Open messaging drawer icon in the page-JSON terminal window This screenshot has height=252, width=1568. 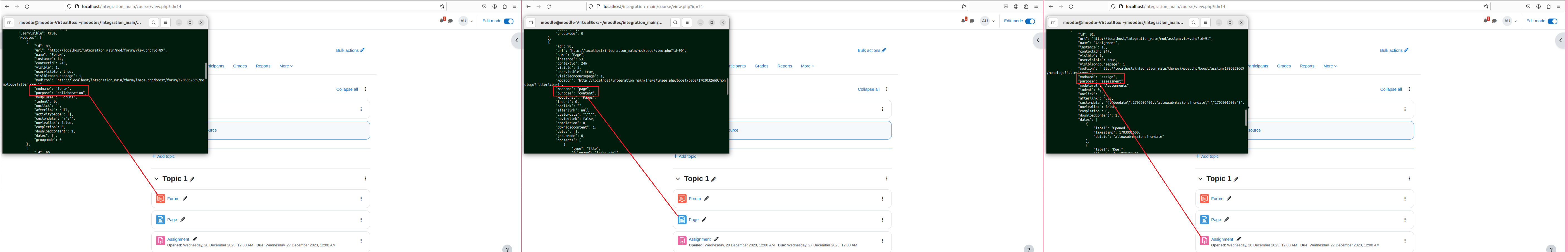[x=972, y=21]
